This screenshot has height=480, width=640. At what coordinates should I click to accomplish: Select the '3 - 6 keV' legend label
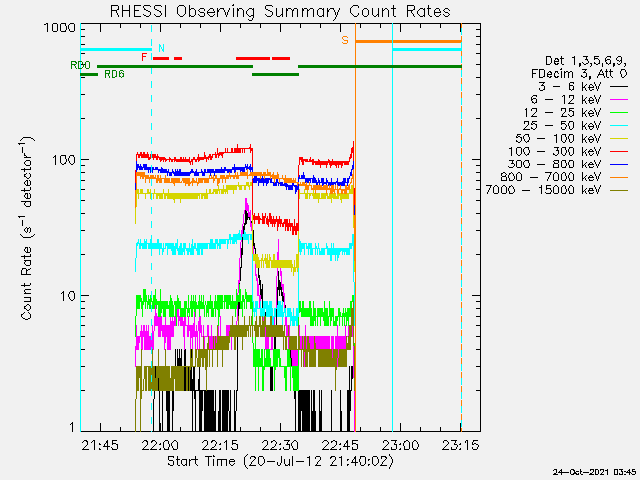coord(569,87)
